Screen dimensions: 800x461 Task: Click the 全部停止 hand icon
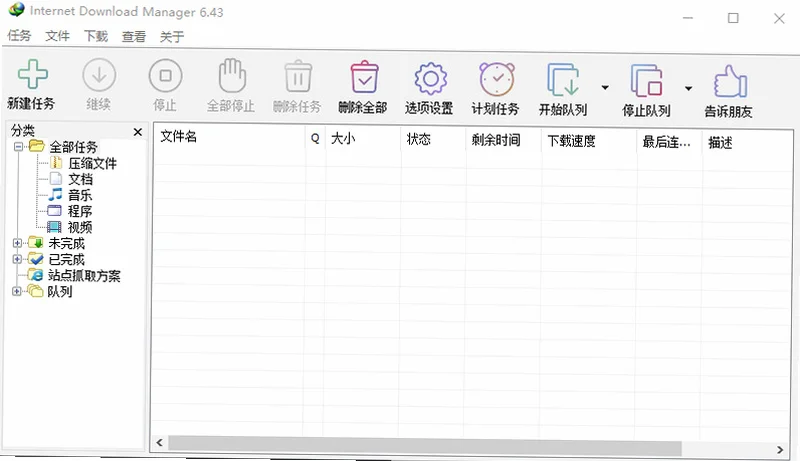(232, 76)
